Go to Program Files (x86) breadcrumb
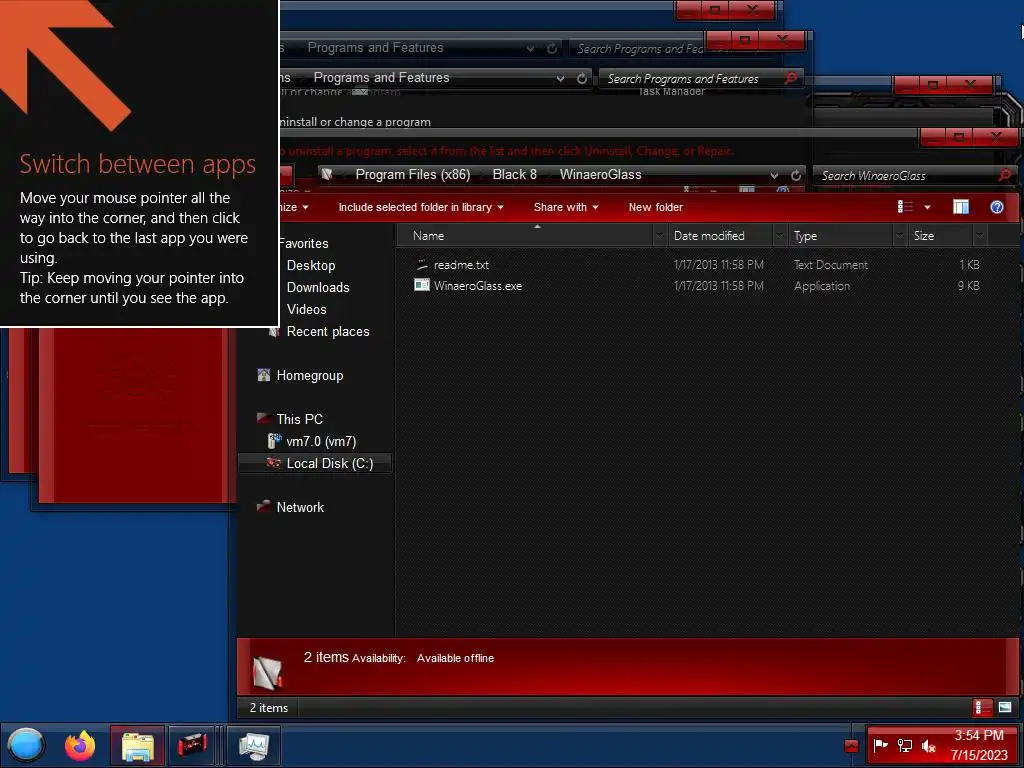This screenshot has height=768, width=1024. point(413,174)
